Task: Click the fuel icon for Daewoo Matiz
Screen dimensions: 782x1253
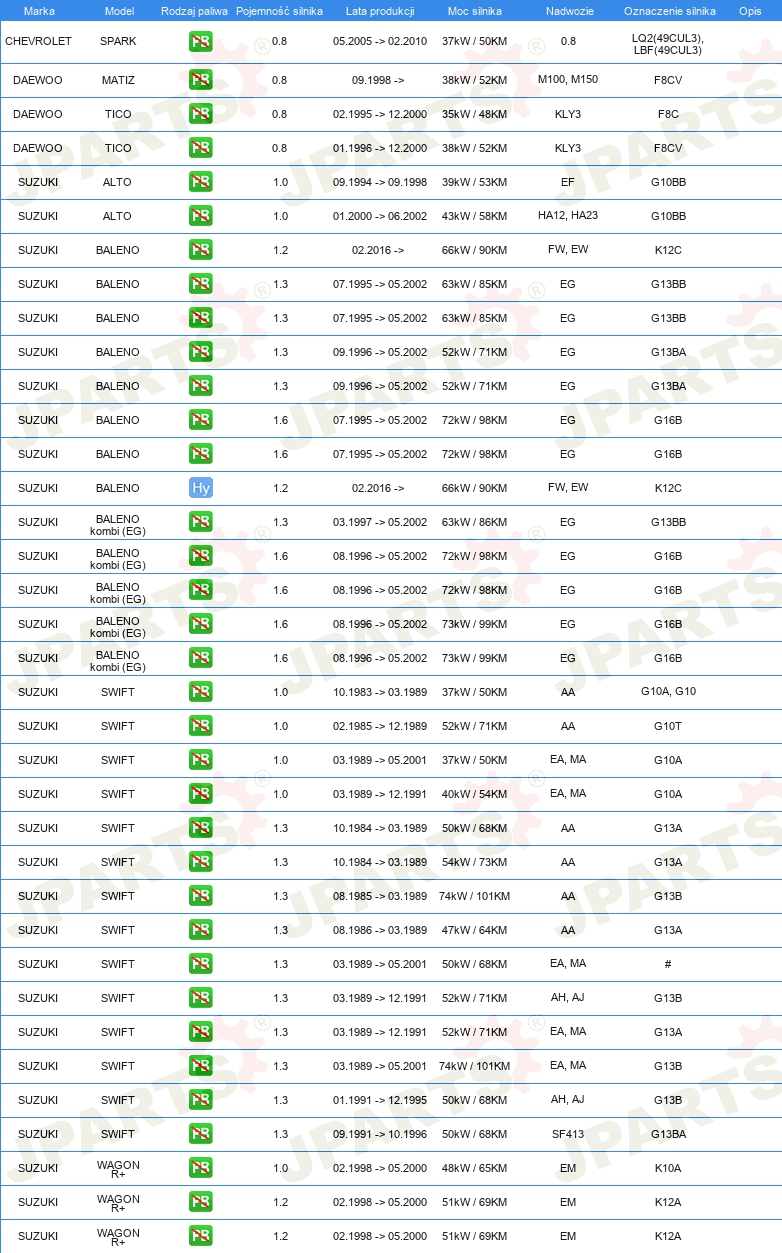Action: [201, 80]
